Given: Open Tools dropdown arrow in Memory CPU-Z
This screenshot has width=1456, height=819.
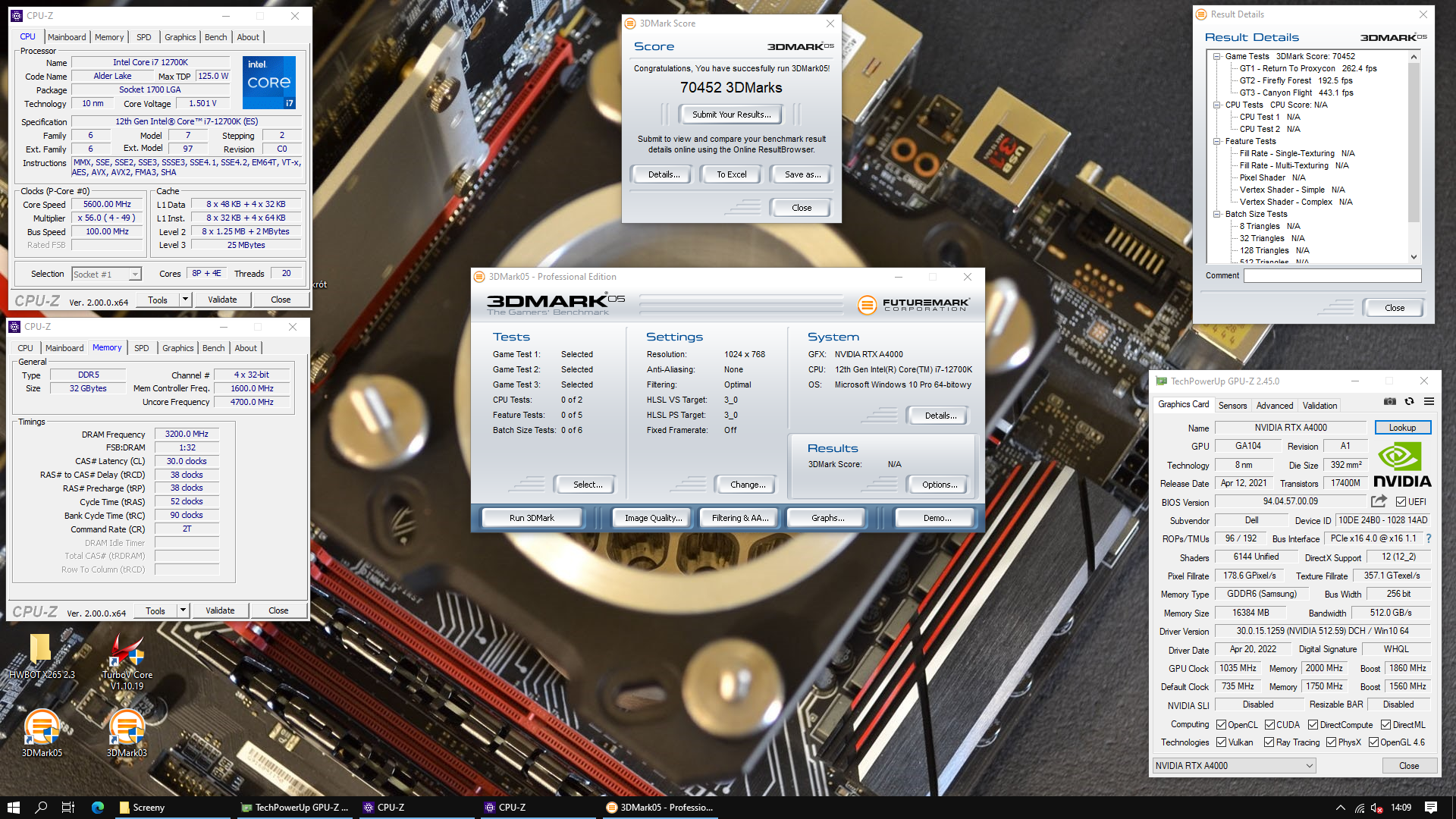Looking at the screenshot, I should pos(182,610).
